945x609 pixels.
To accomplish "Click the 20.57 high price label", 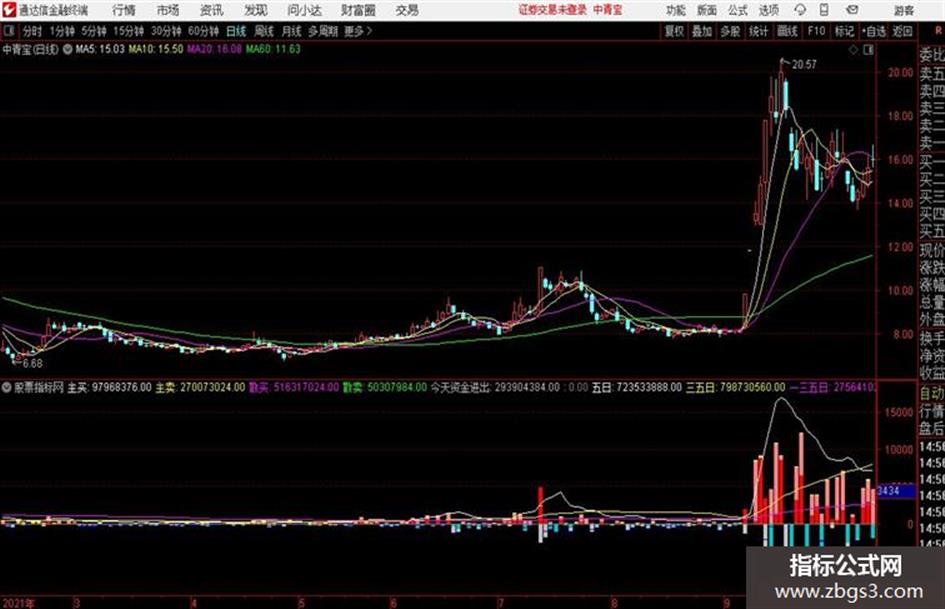I will pyautogui.click(x=805, y=65).
